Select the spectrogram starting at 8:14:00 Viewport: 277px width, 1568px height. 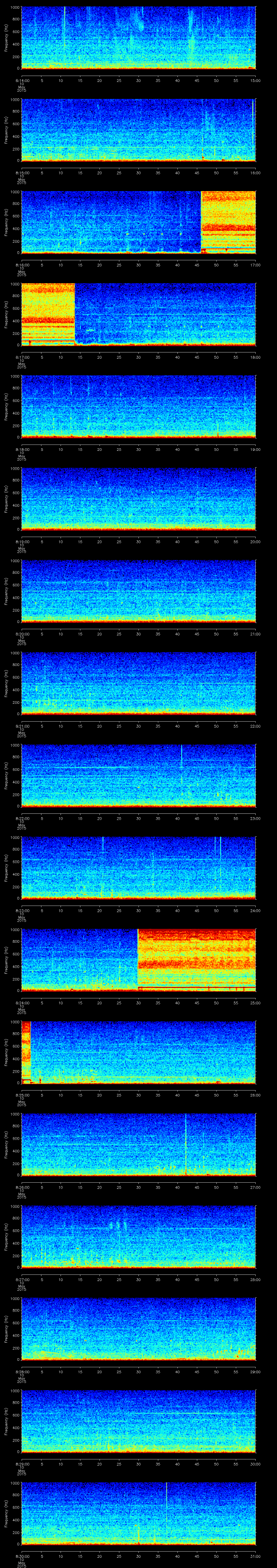[138, 38]
